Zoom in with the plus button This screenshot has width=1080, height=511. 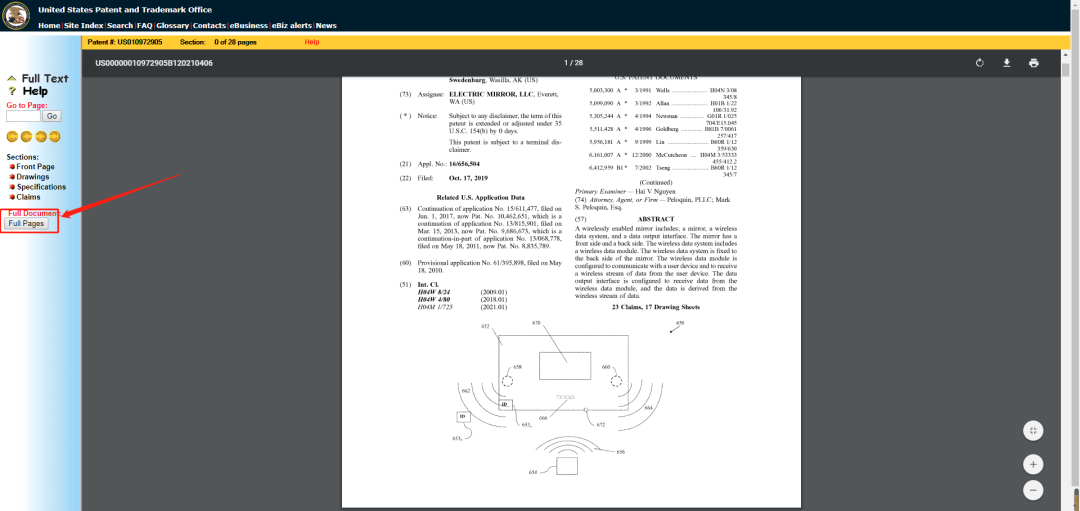[x=1032, y=464]
